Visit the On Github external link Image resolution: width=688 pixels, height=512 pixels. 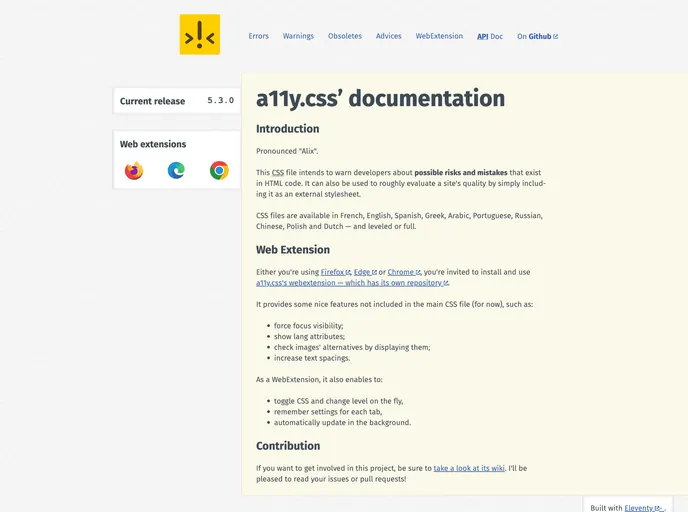537,36
